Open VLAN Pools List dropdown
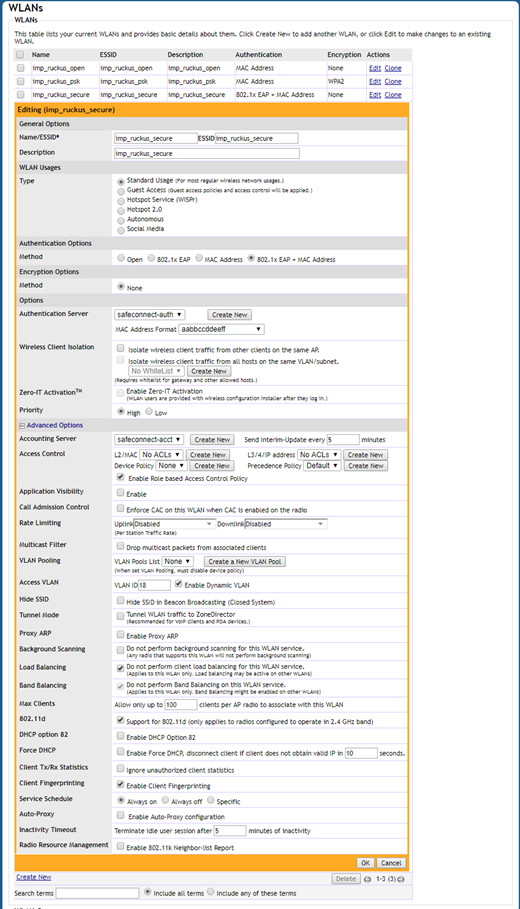The width and height of the screenshot is (520, 909). pos(177,562)
